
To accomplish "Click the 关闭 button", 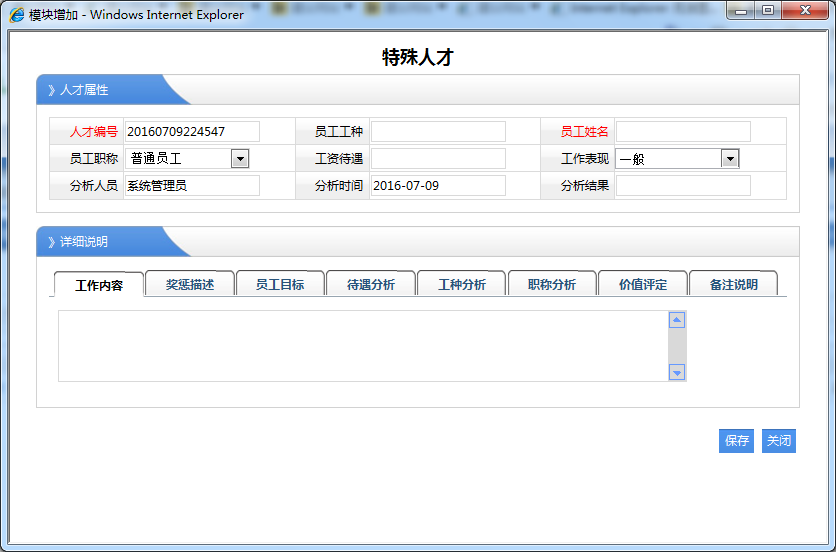I will point(779,441).
